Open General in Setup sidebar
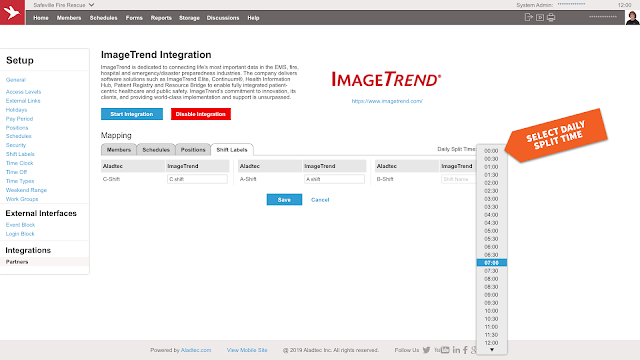 tap(16, 80)
